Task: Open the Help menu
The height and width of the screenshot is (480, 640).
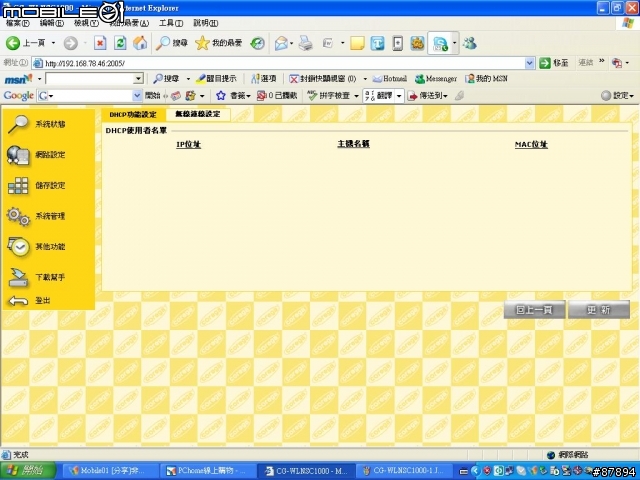Action: pos(206,23)
